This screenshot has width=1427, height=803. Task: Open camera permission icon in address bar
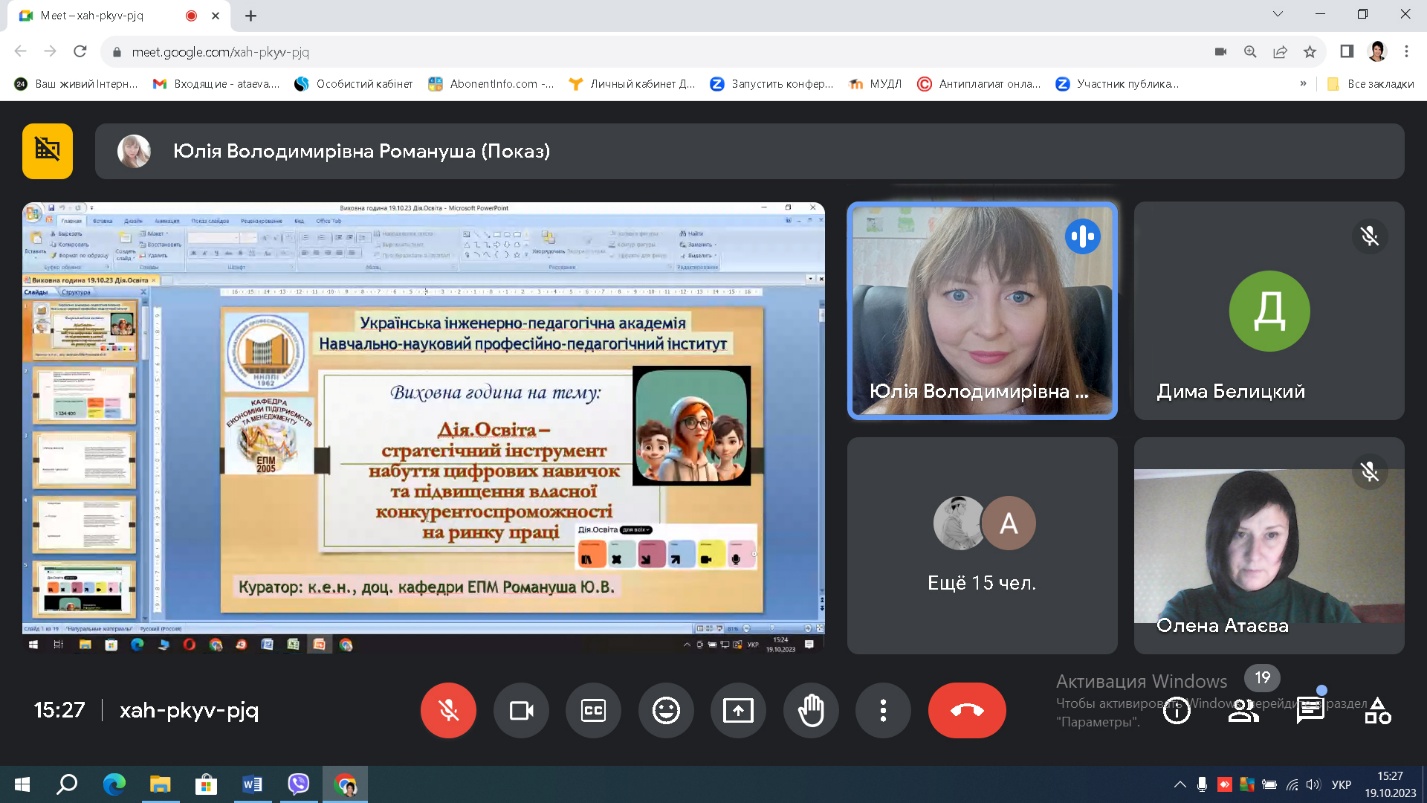[x=1220, y=52]
